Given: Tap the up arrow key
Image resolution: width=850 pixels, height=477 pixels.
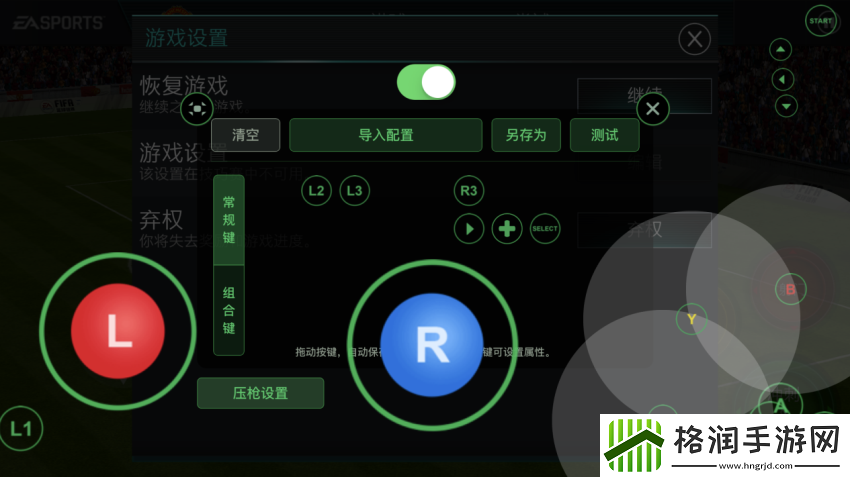Looking at the screenshot, I should tap(782, 49).
